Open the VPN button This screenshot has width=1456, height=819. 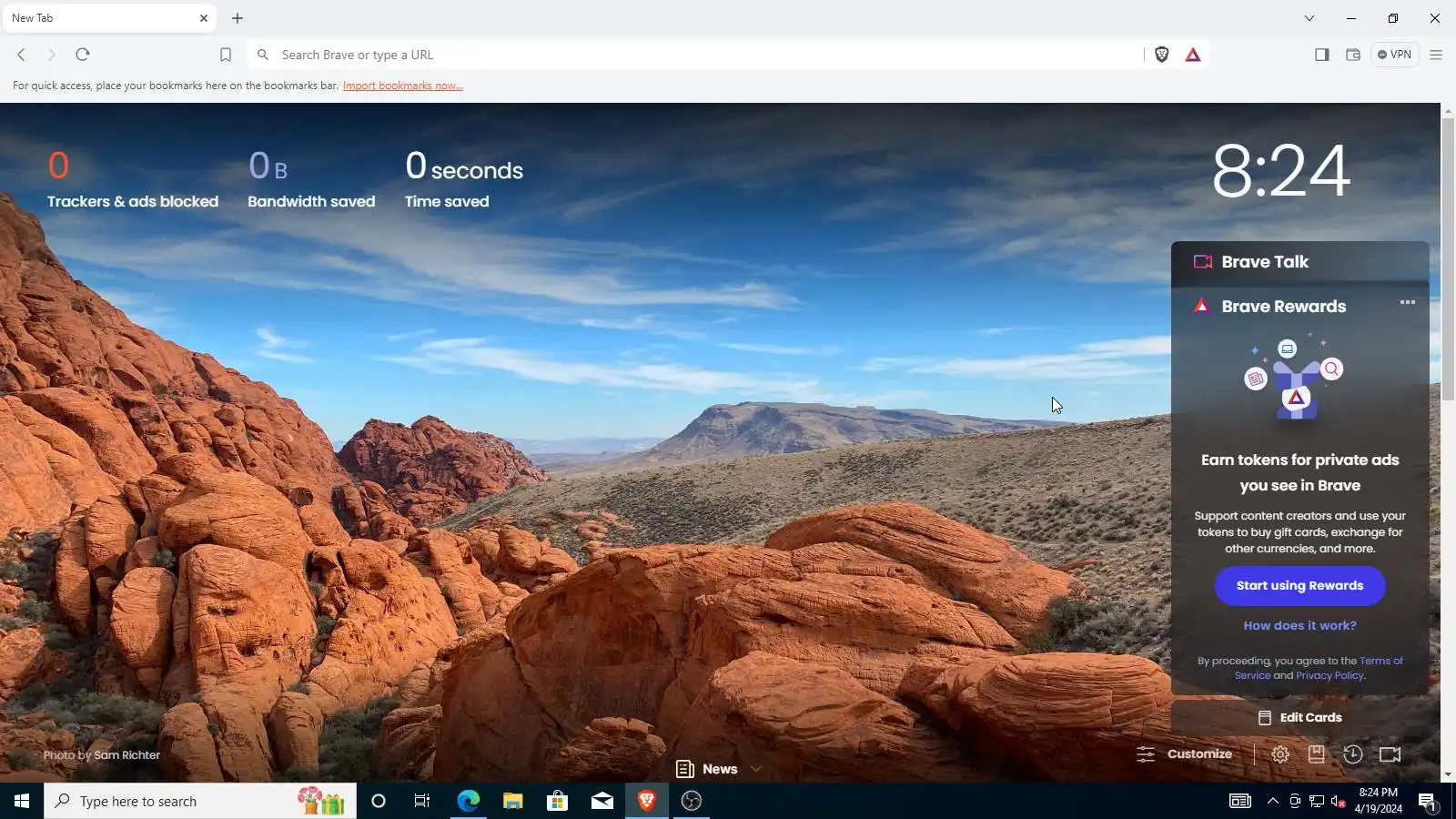pos(1395,55)
